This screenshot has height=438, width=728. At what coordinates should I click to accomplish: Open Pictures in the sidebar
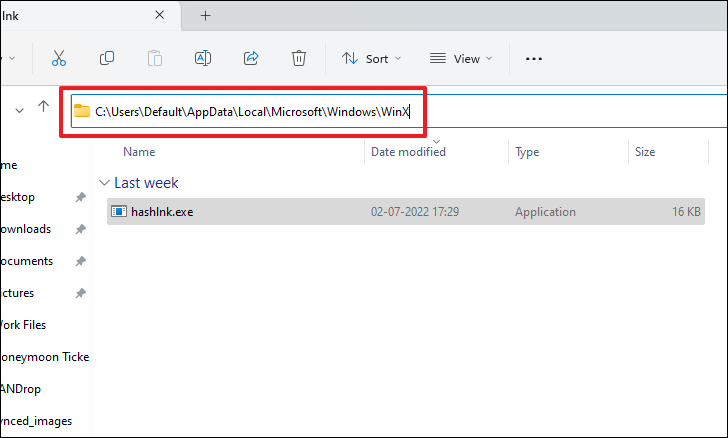pos(17,293)
